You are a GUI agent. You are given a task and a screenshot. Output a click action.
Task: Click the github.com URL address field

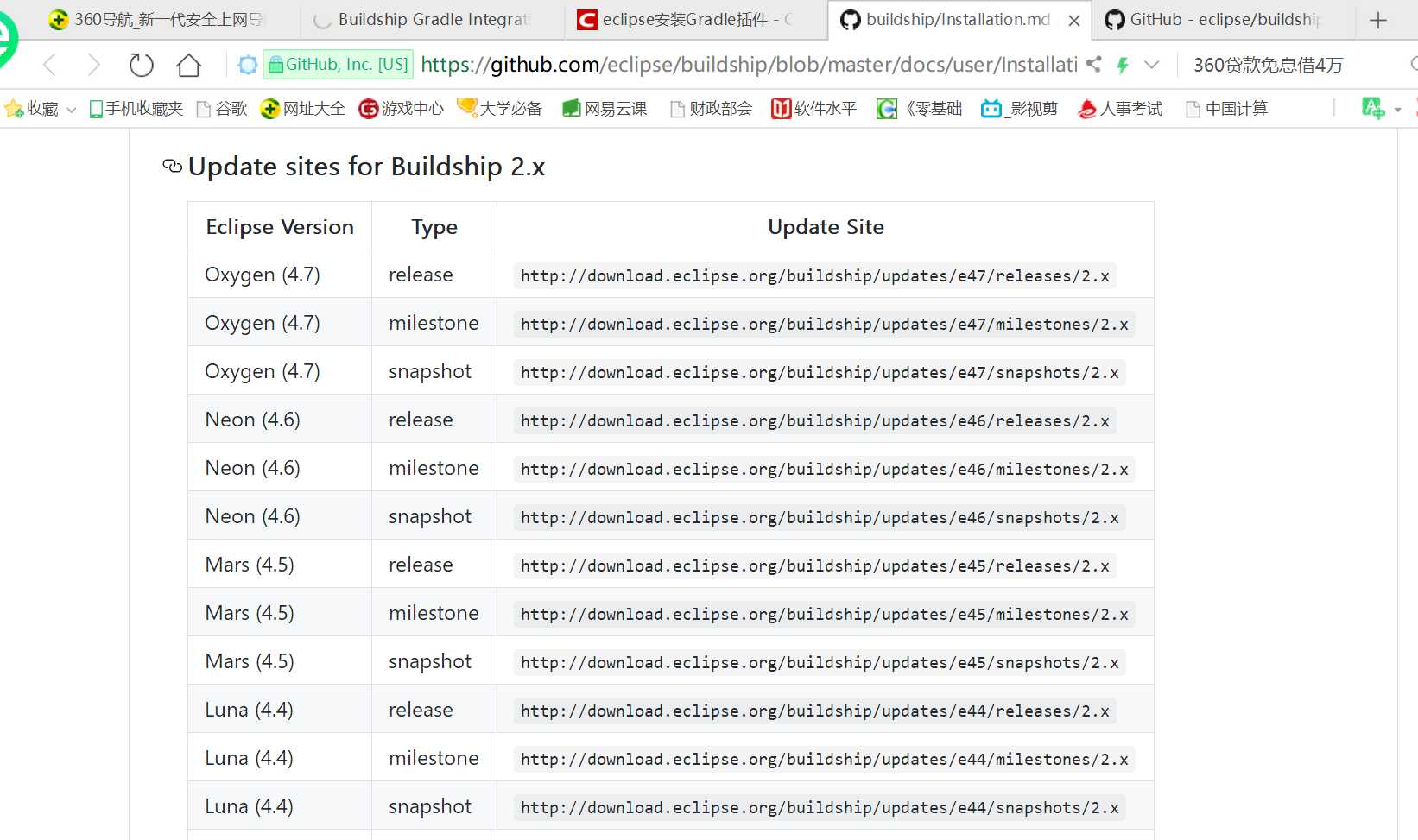(x=749, y=65)
